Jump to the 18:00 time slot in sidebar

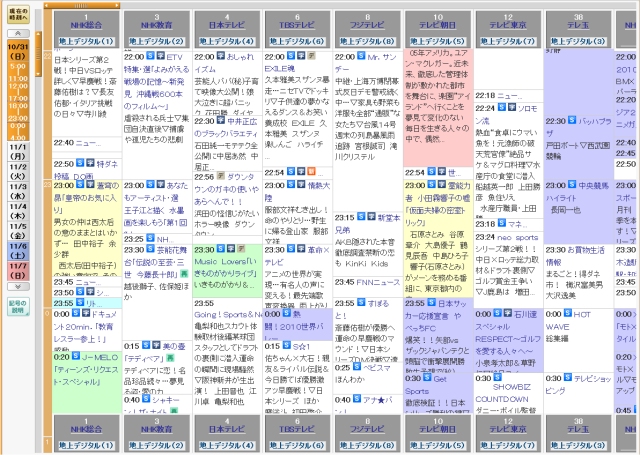click(x=18, y=106)
